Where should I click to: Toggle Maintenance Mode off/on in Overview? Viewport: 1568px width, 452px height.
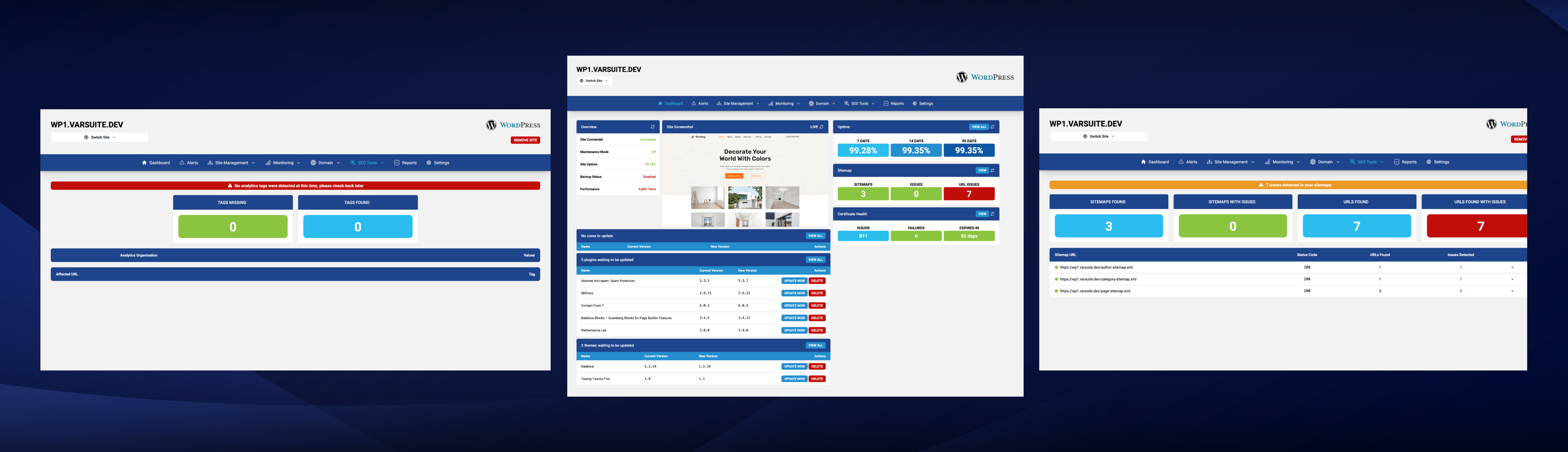coord(651,151)
